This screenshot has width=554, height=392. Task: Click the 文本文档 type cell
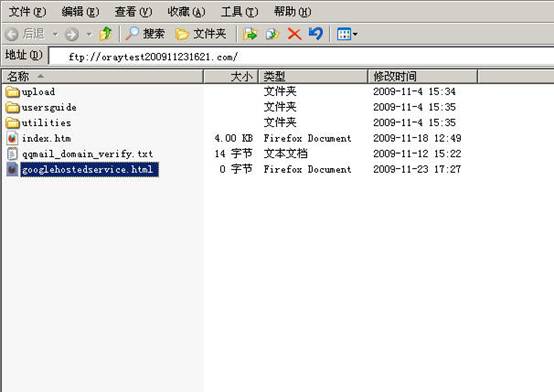(x=285, y=154)
